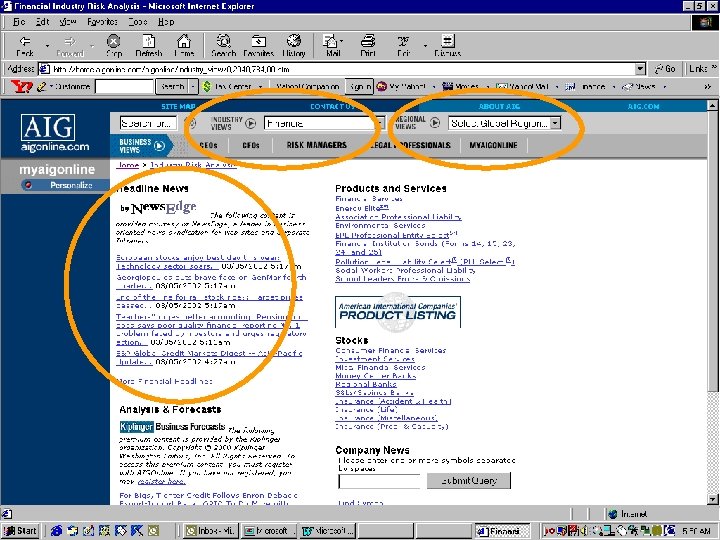This screenshot has height=540, width=720.
Task: Click the Submit Query button
Action: 469,481
